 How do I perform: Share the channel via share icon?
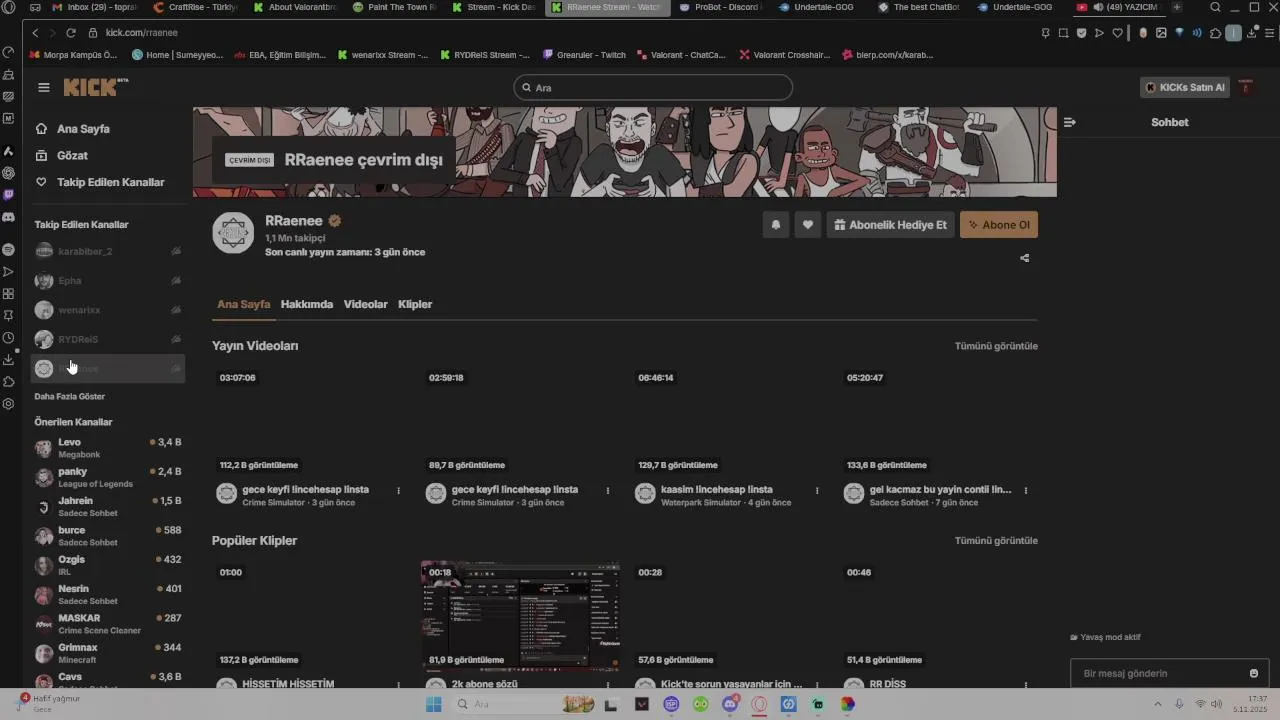pyautogui.click(x=1024, y=258)
